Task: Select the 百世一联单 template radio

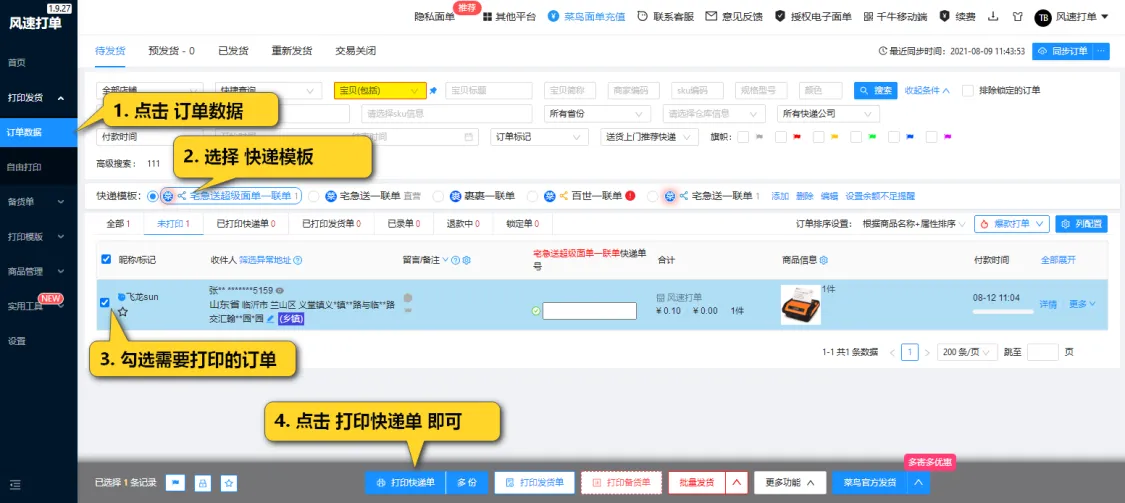Action: click(x=532, y=196)
